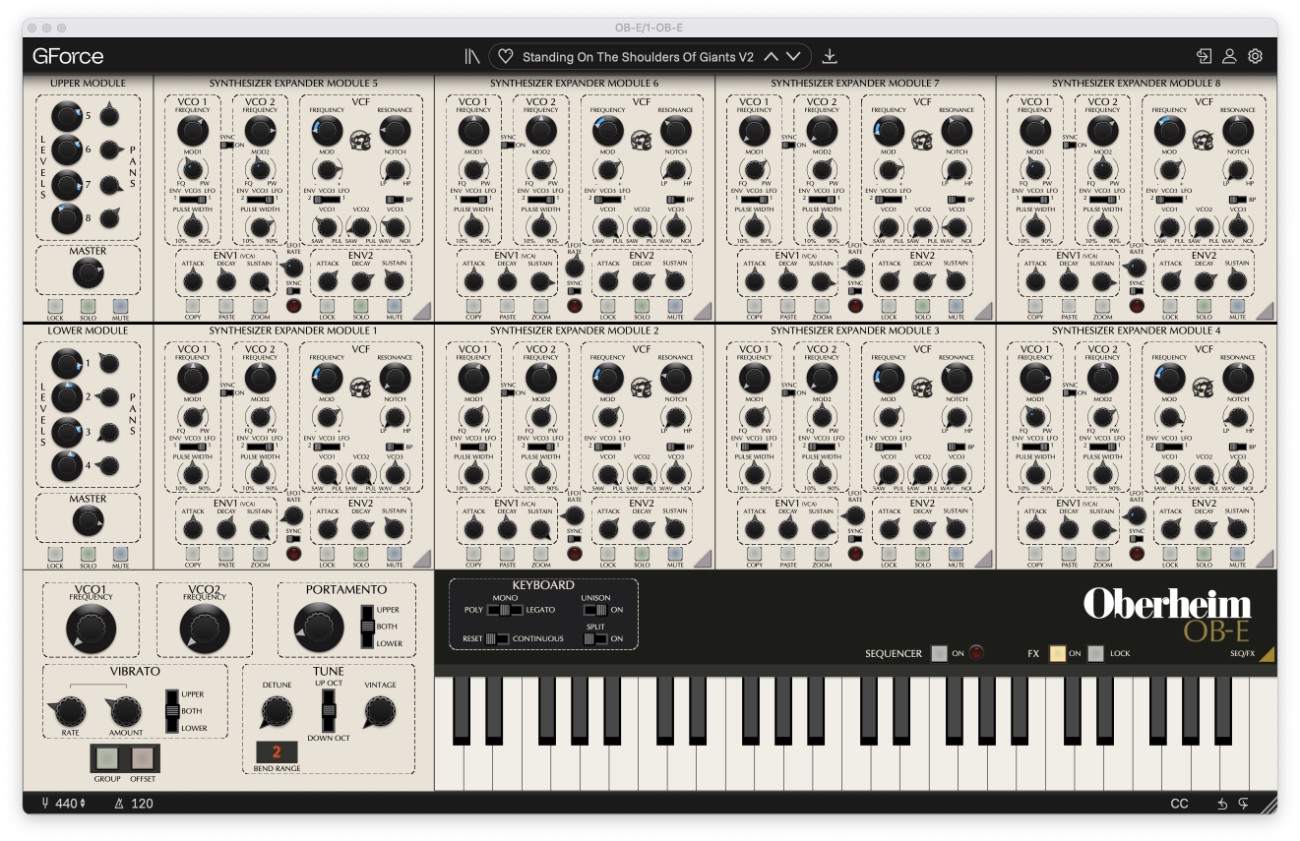The width and height of the screenshot is (1300, 841).
Task: Click the Lower Module SOLO button
Action: coord(88,553)
